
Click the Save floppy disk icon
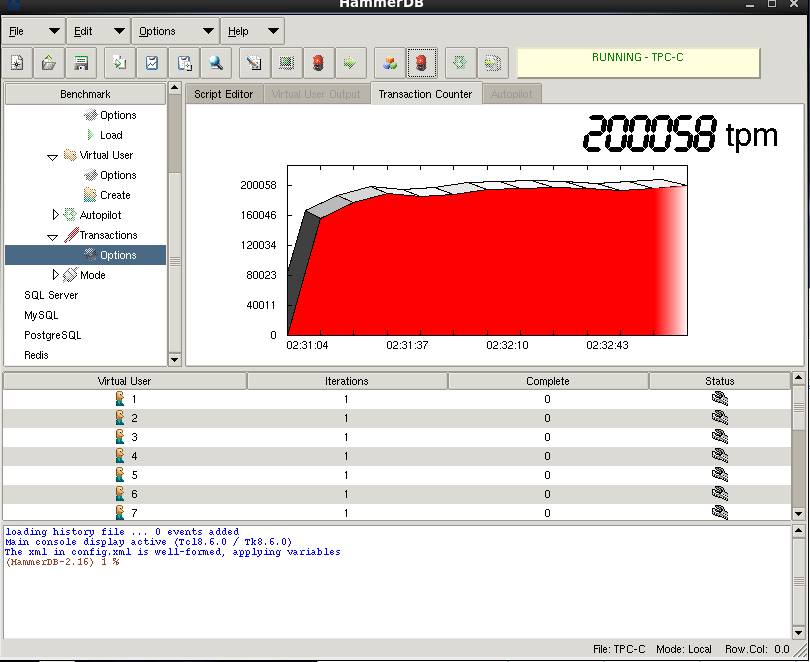(x=81, y=63)
